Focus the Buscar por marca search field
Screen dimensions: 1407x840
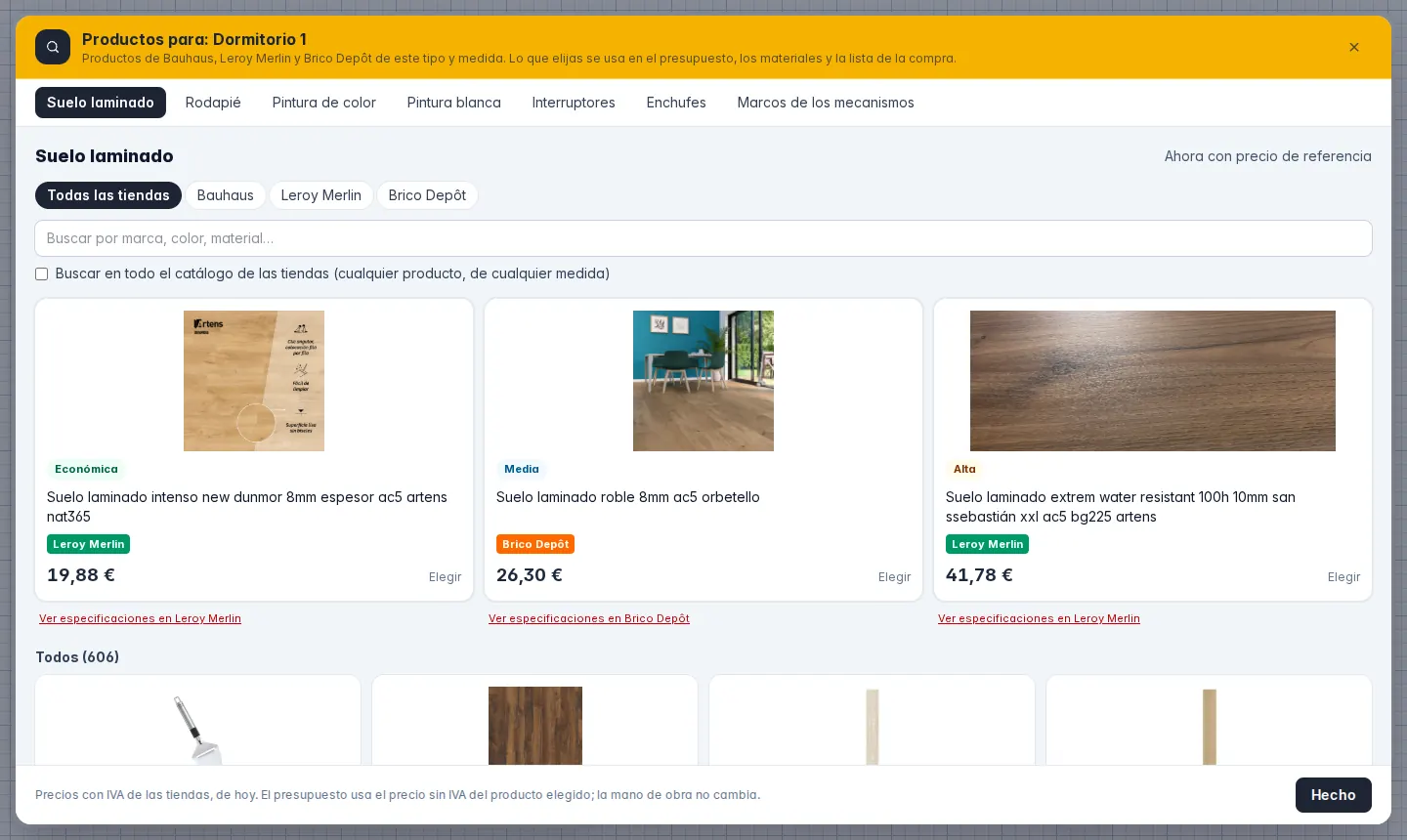[703, 238]
